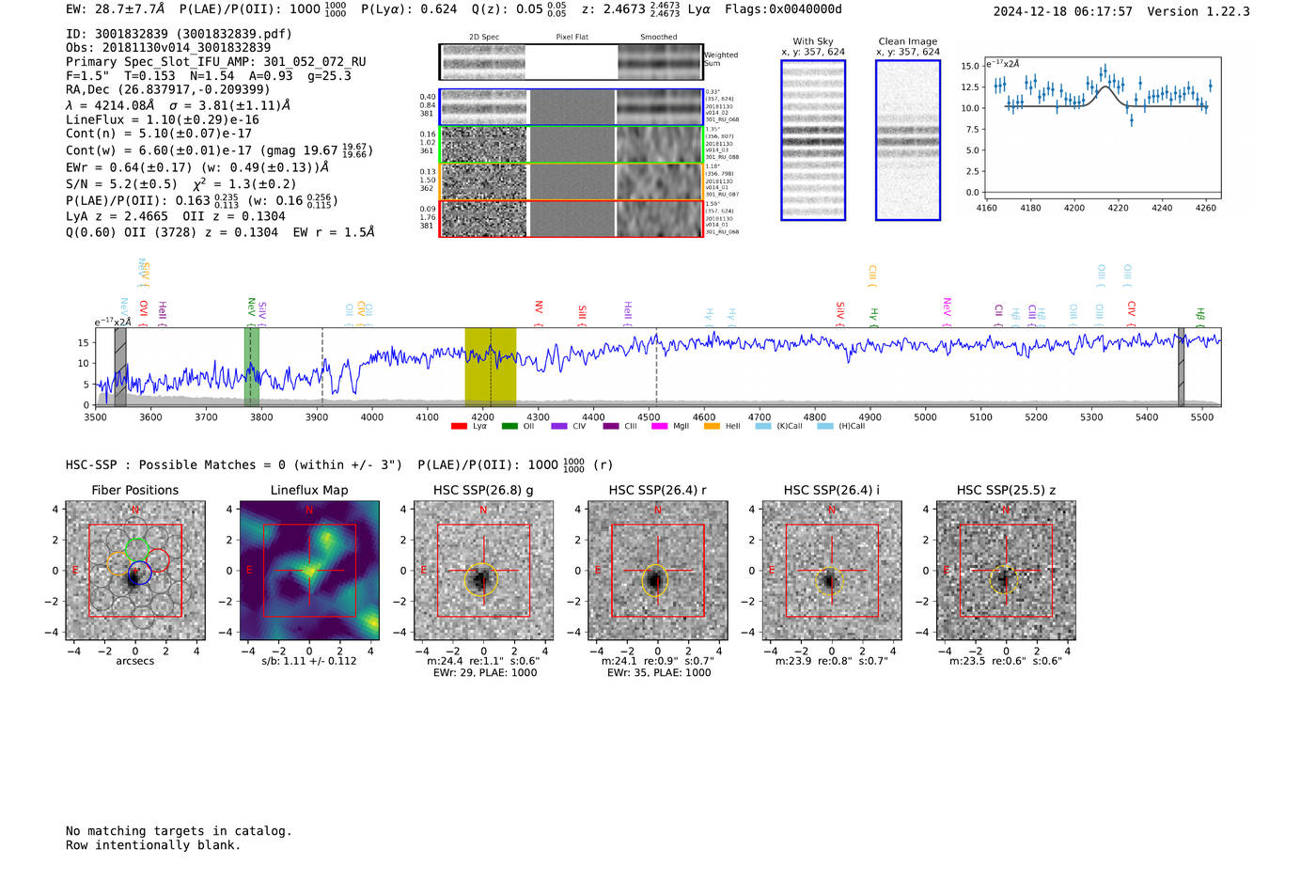Image resolution: width=1316 pixels, height=896 pixels.
Task: Select the green-framed fiber 2D spec image
Action: coord(484,145)
